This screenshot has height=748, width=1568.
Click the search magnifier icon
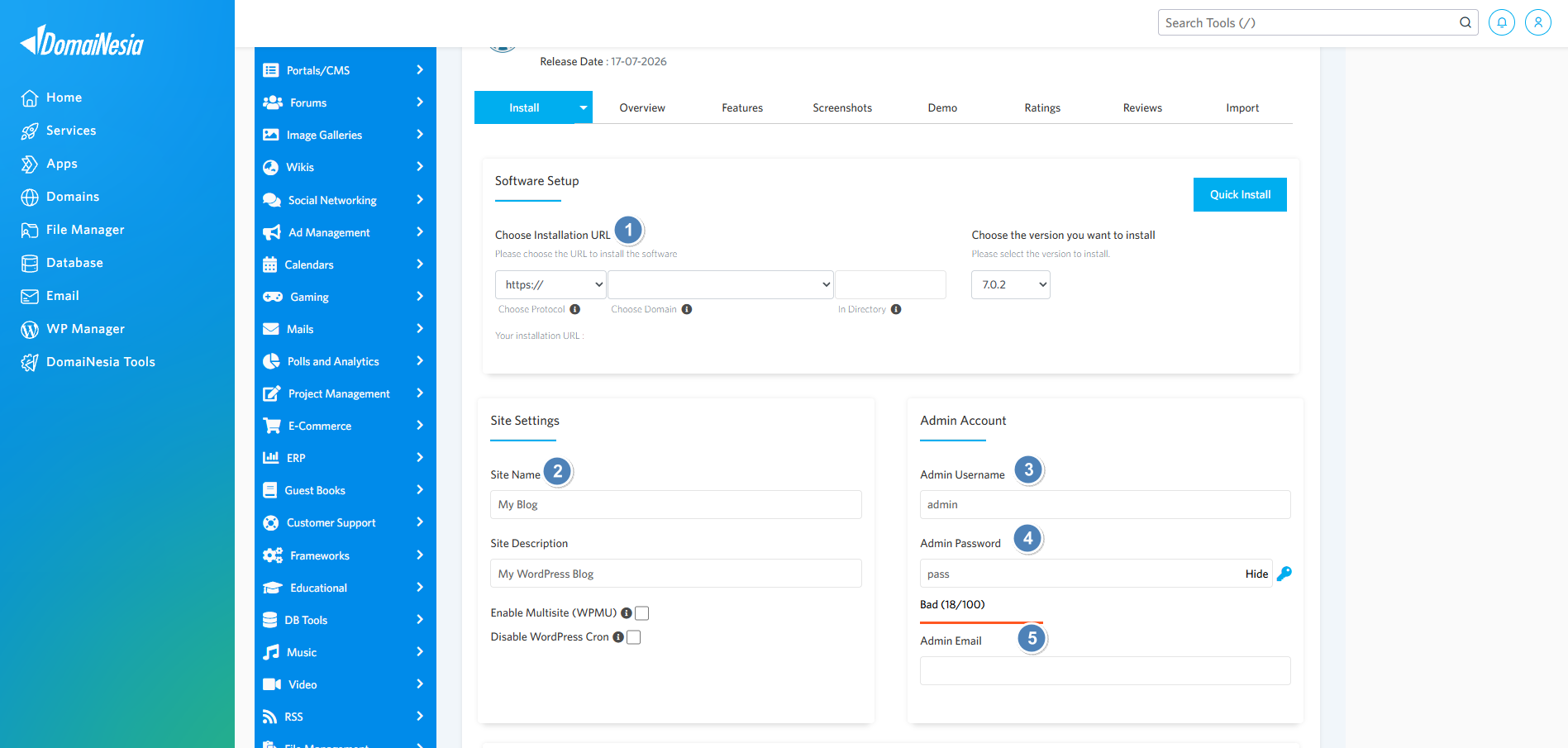1466,22
